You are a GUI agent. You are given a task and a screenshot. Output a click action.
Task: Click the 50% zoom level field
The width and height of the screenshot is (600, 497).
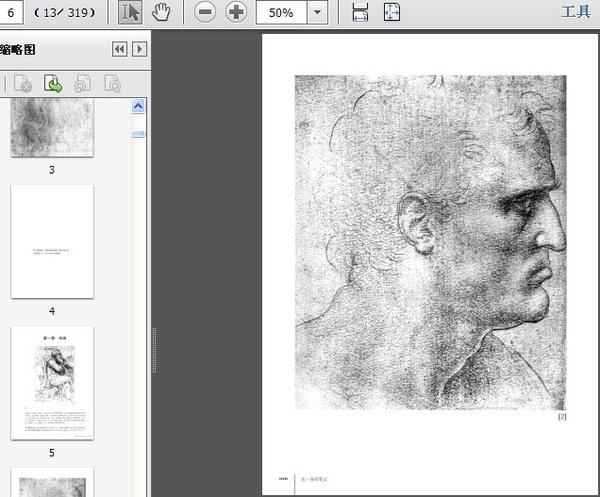click(x=281, y=13)
